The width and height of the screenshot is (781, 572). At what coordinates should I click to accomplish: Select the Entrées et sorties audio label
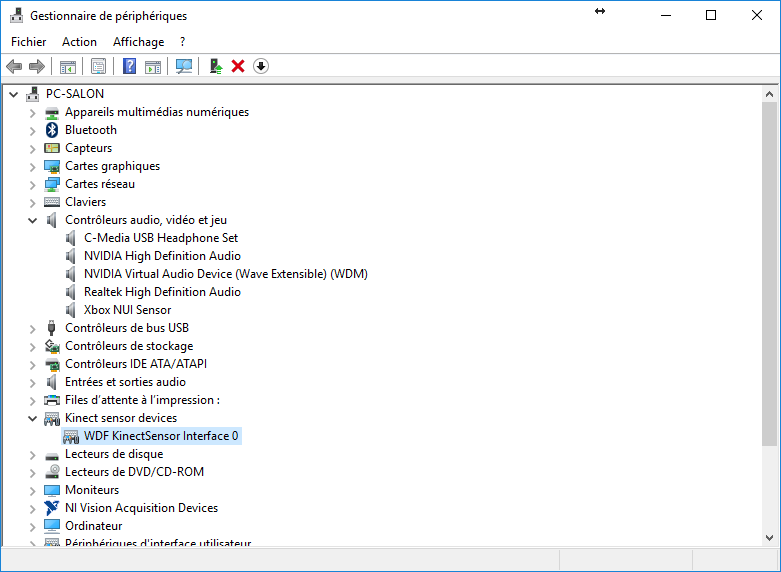tap(126, 382)
